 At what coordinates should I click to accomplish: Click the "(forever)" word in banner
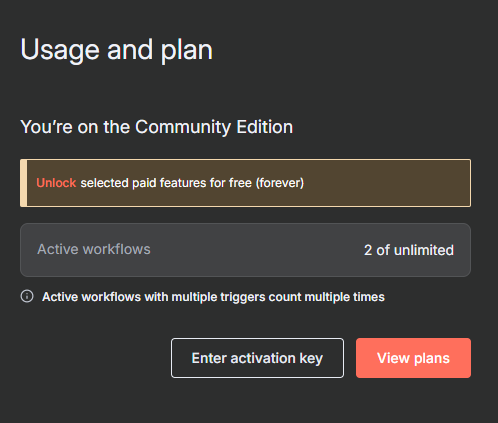click(x=280, y=183)
